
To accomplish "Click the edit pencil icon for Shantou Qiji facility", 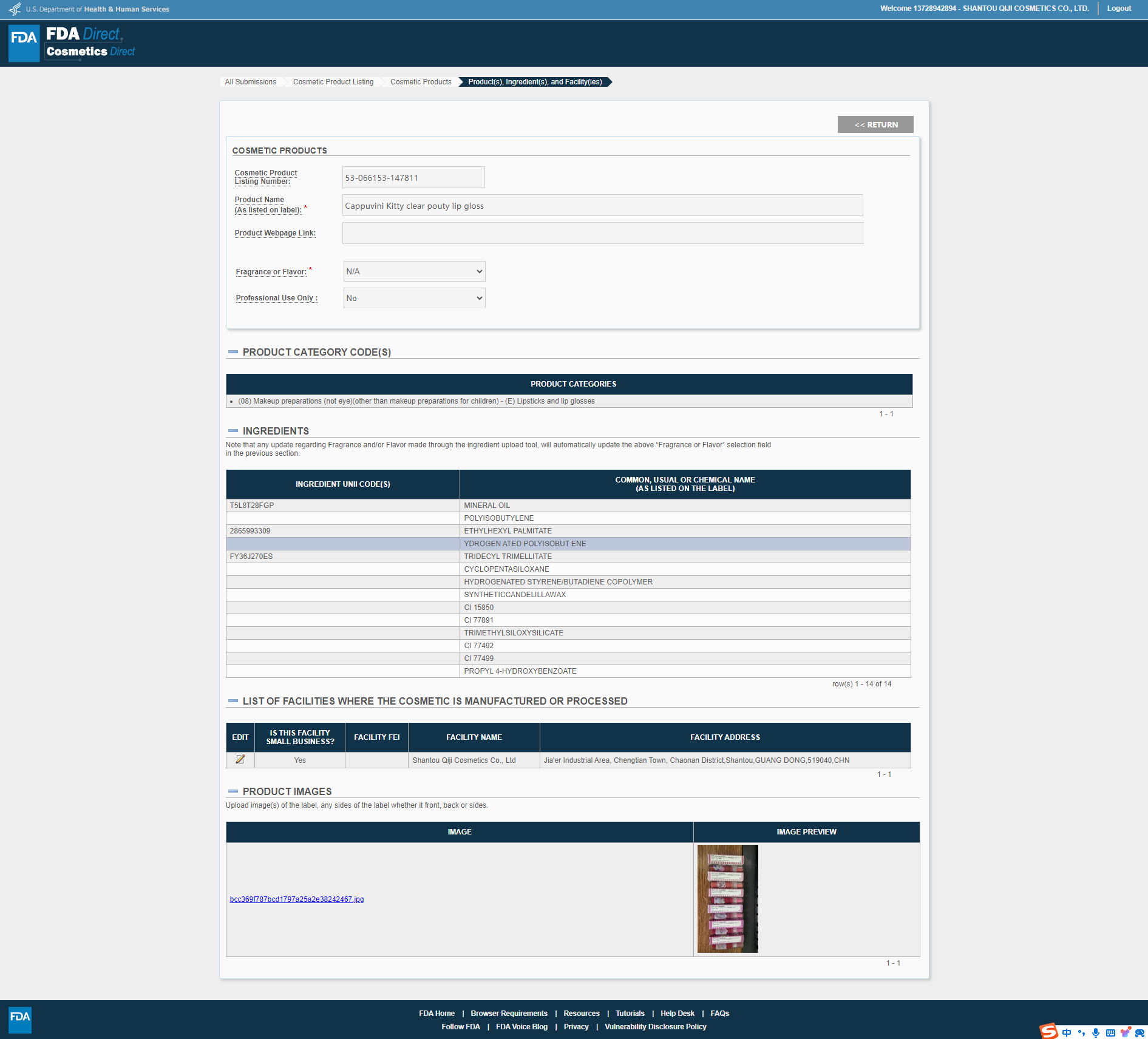I will coord(240,759).
